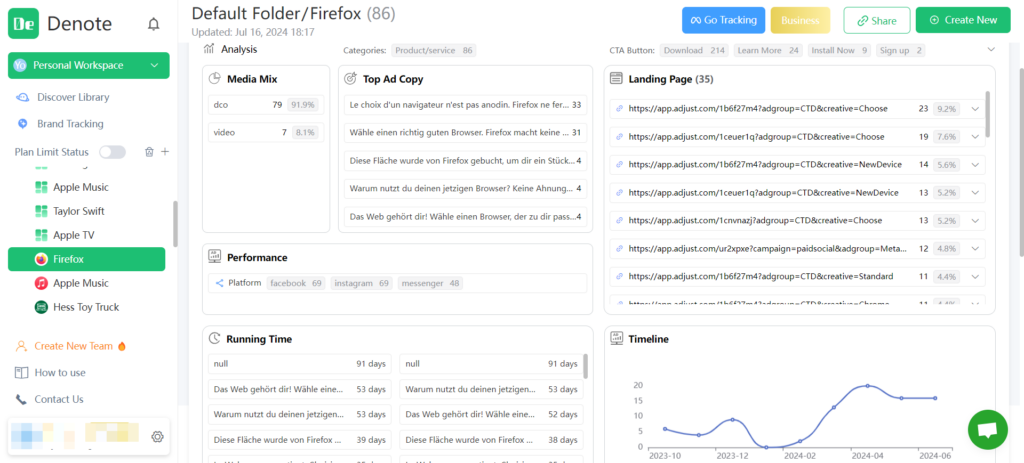Click How to use book icon

[22, 373]
